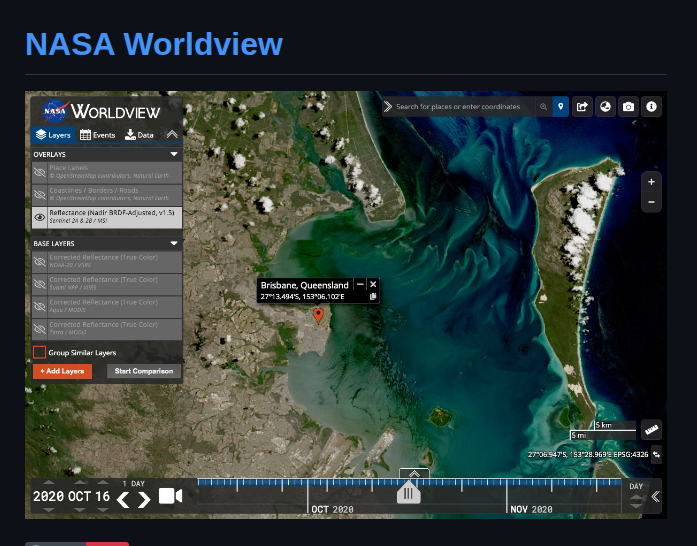Screen dimensions: 697x546
Task: Click the 2020 year field
Action: 48,496
